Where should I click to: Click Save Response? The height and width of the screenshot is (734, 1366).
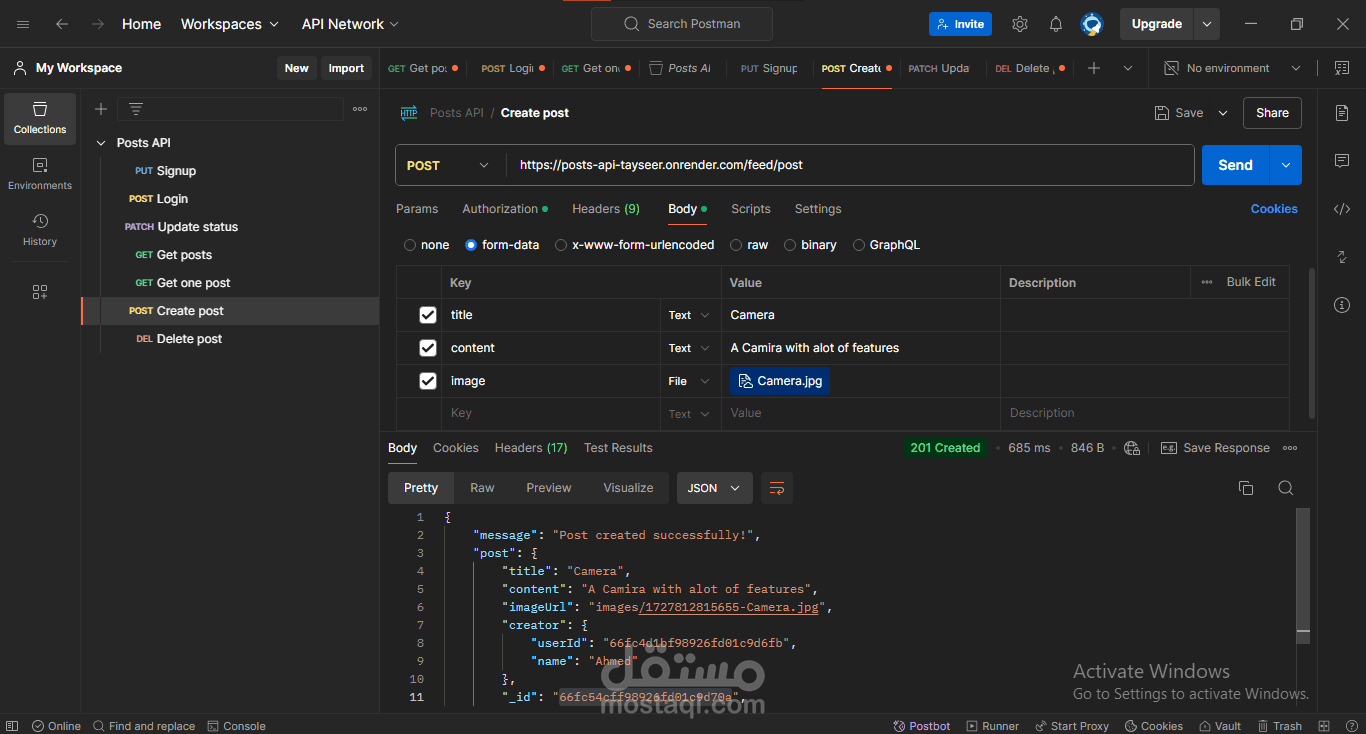(x=1215, y=448)
